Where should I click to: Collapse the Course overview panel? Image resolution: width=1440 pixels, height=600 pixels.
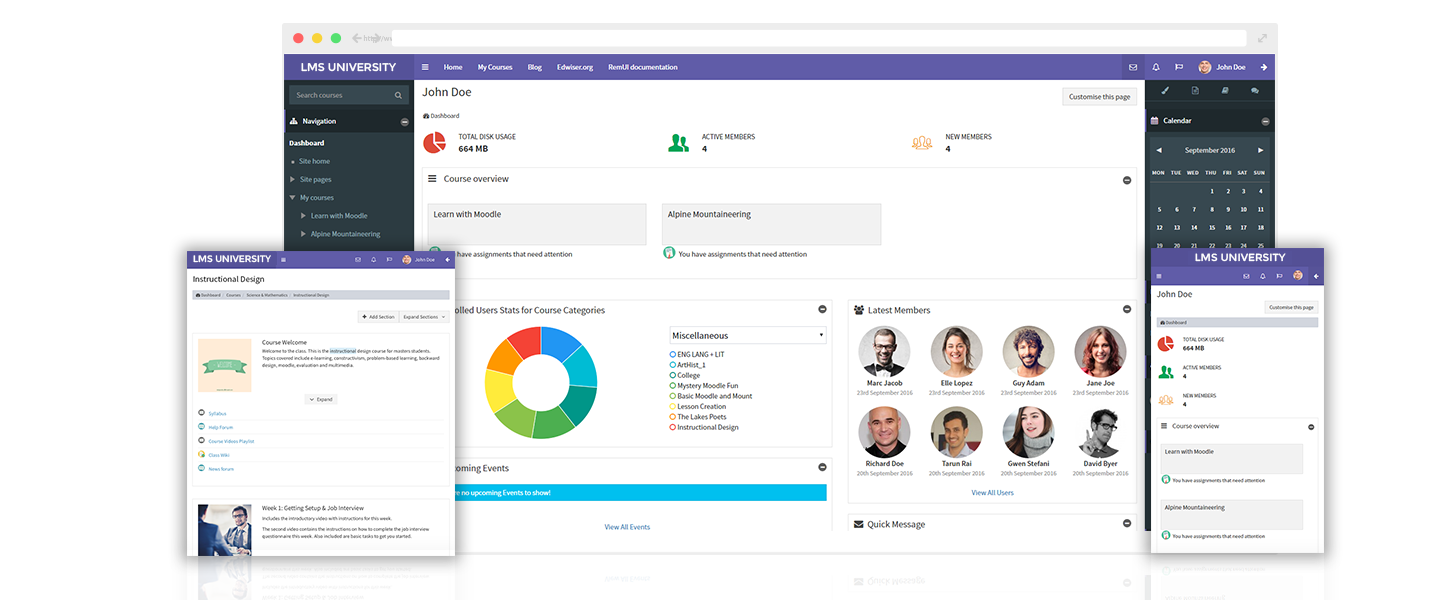1127,180
